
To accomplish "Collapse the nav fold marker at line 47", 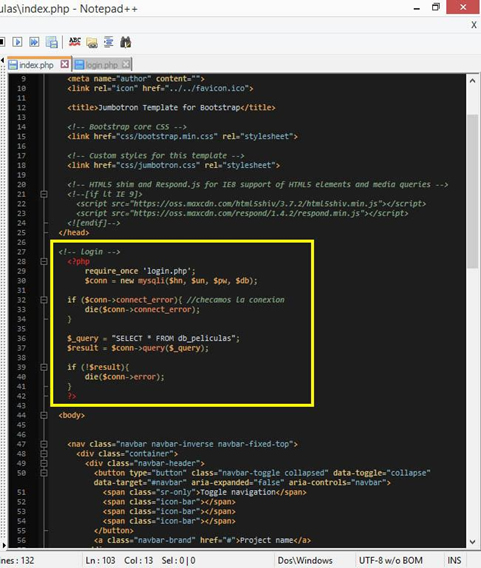I will tap(44, 444).
